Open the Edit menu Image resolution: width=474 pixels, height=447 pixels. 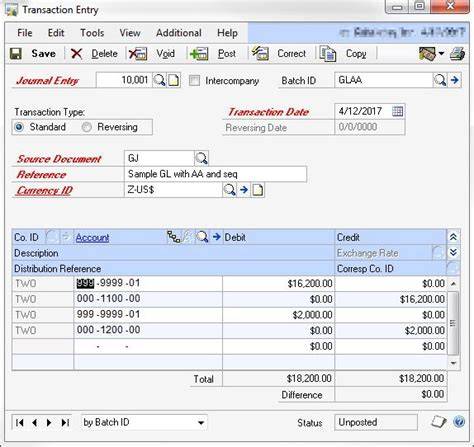click(x=56, y=33)
